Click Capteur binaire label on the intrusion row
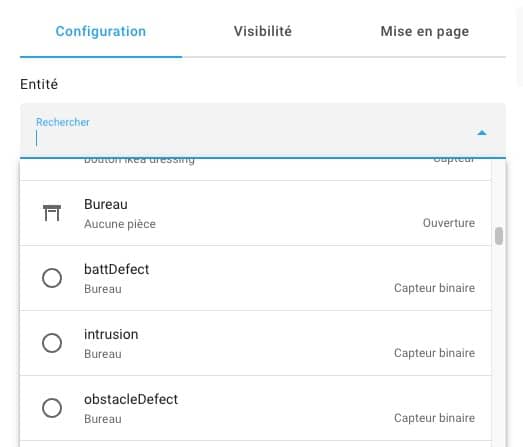 click(434, 353)
